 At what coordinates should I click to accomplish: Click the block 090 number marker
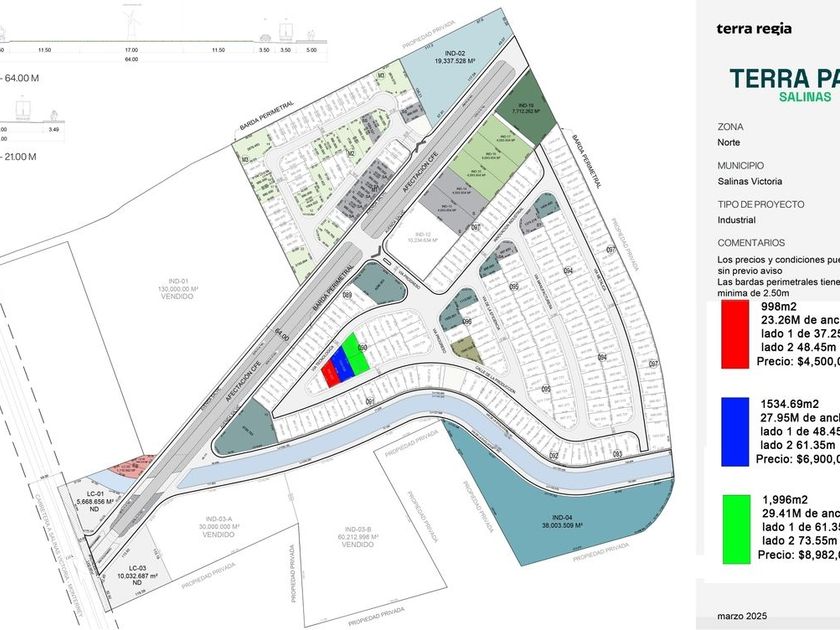pyautogui.click(x=363, y=348)
